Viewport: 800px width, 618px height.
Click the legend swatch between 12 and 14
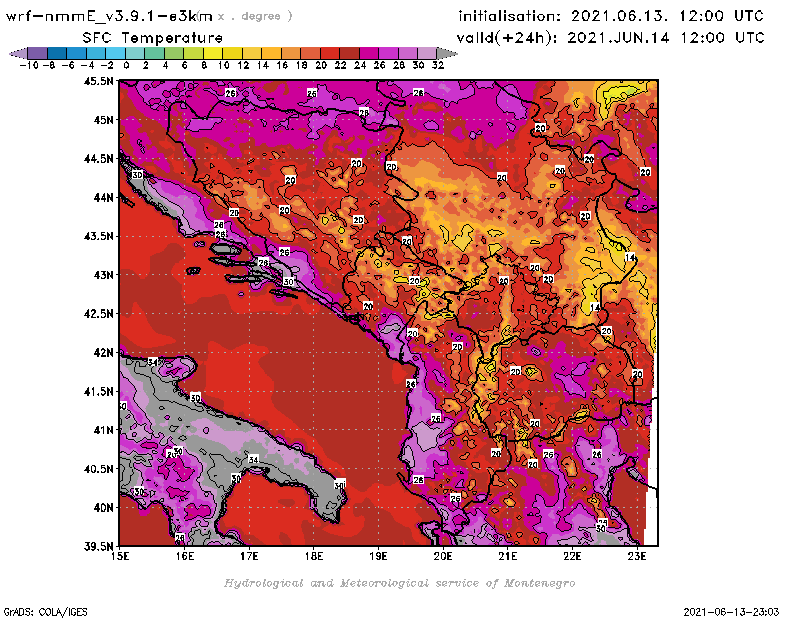(252, 53)
